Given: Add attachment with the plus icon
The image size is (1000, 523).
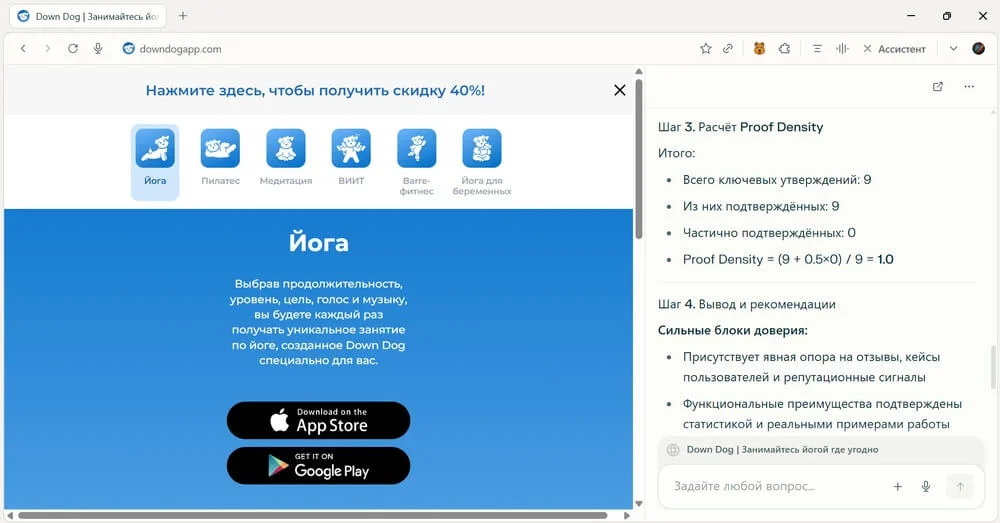Looking at the screenshot, I should 897,487.
